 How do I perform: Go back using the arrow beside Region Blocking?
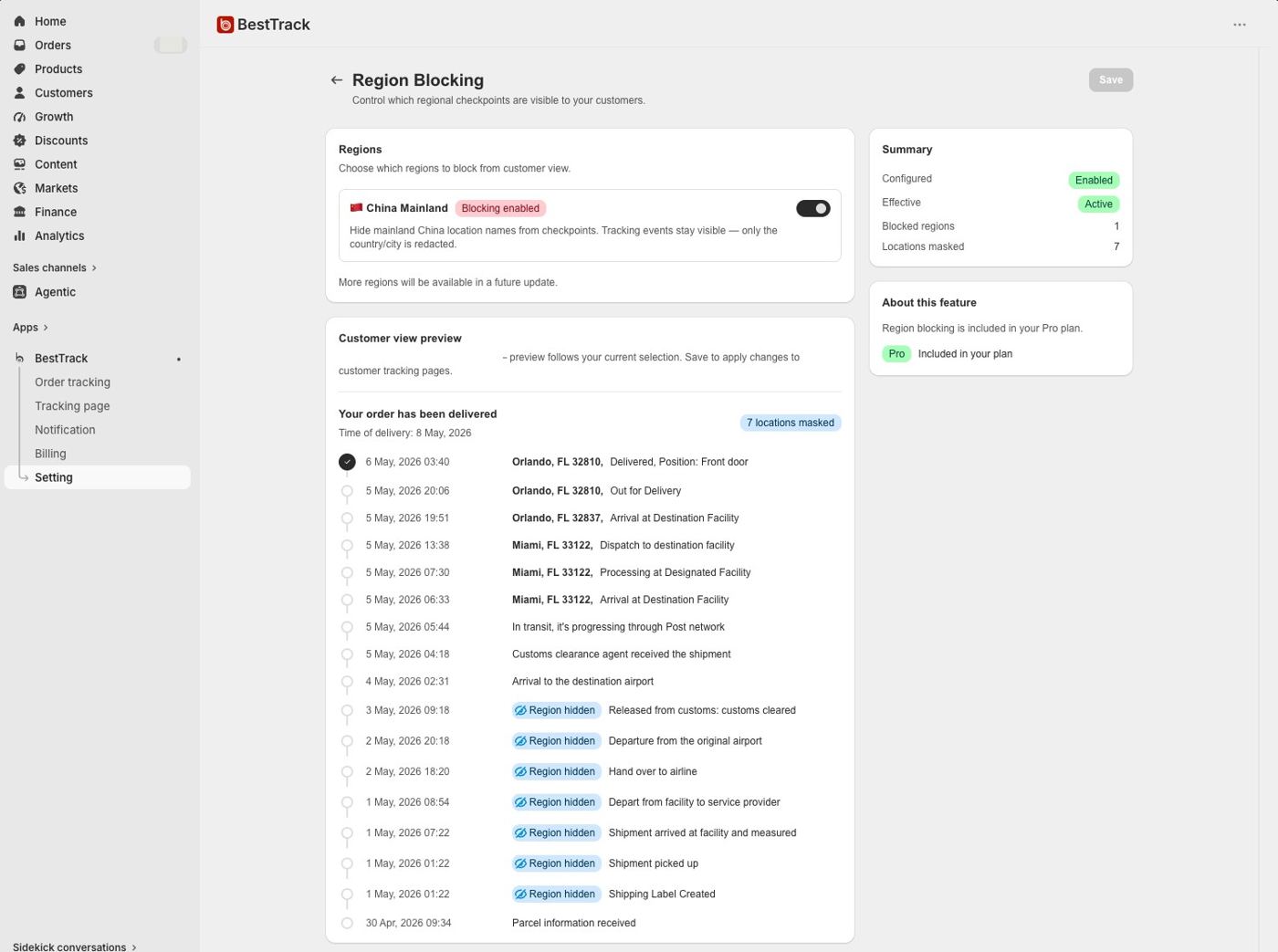pos(337,80)
